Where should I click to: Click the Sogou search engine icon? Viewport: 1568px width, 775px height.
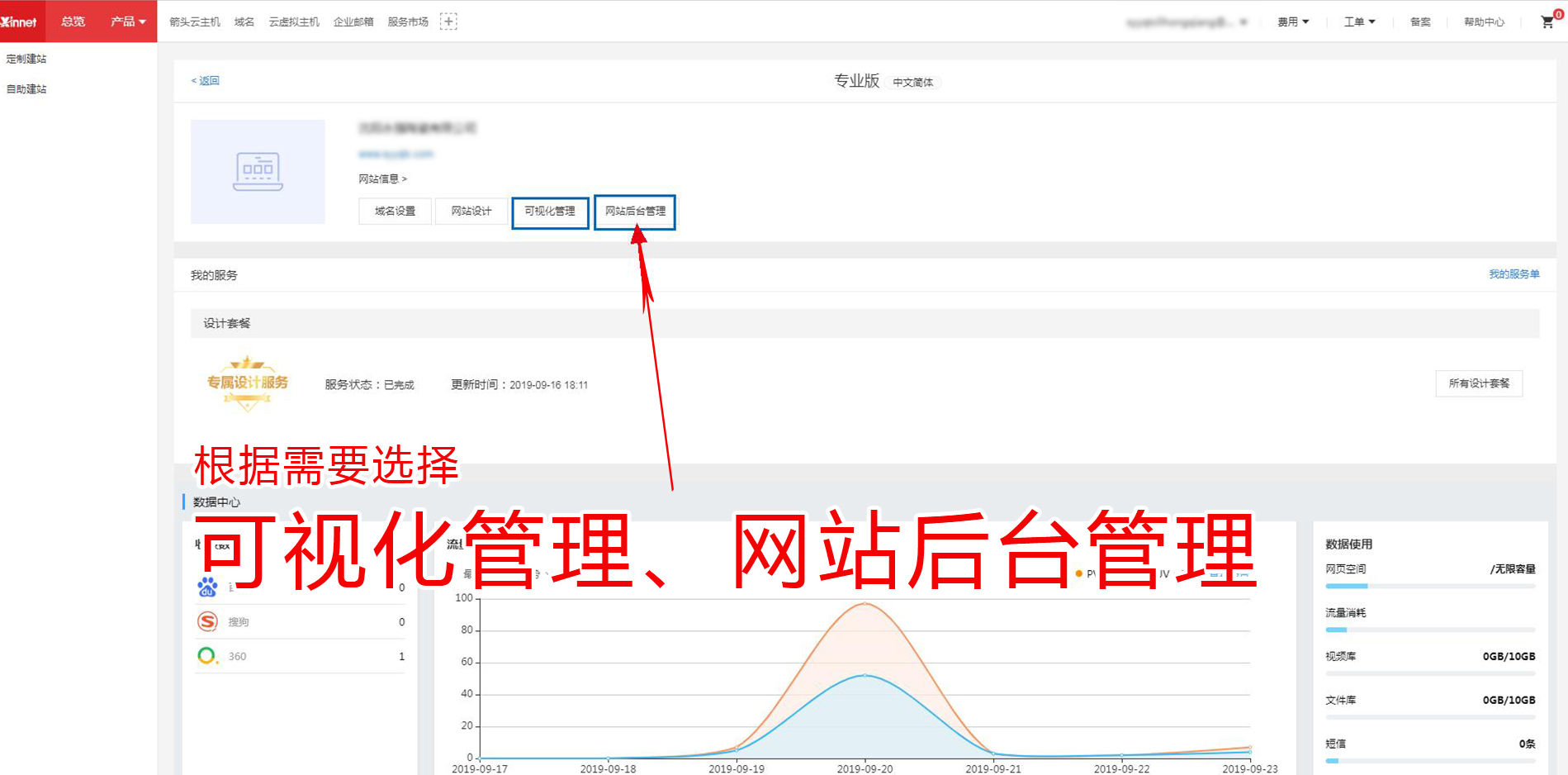tap(207, 621)
